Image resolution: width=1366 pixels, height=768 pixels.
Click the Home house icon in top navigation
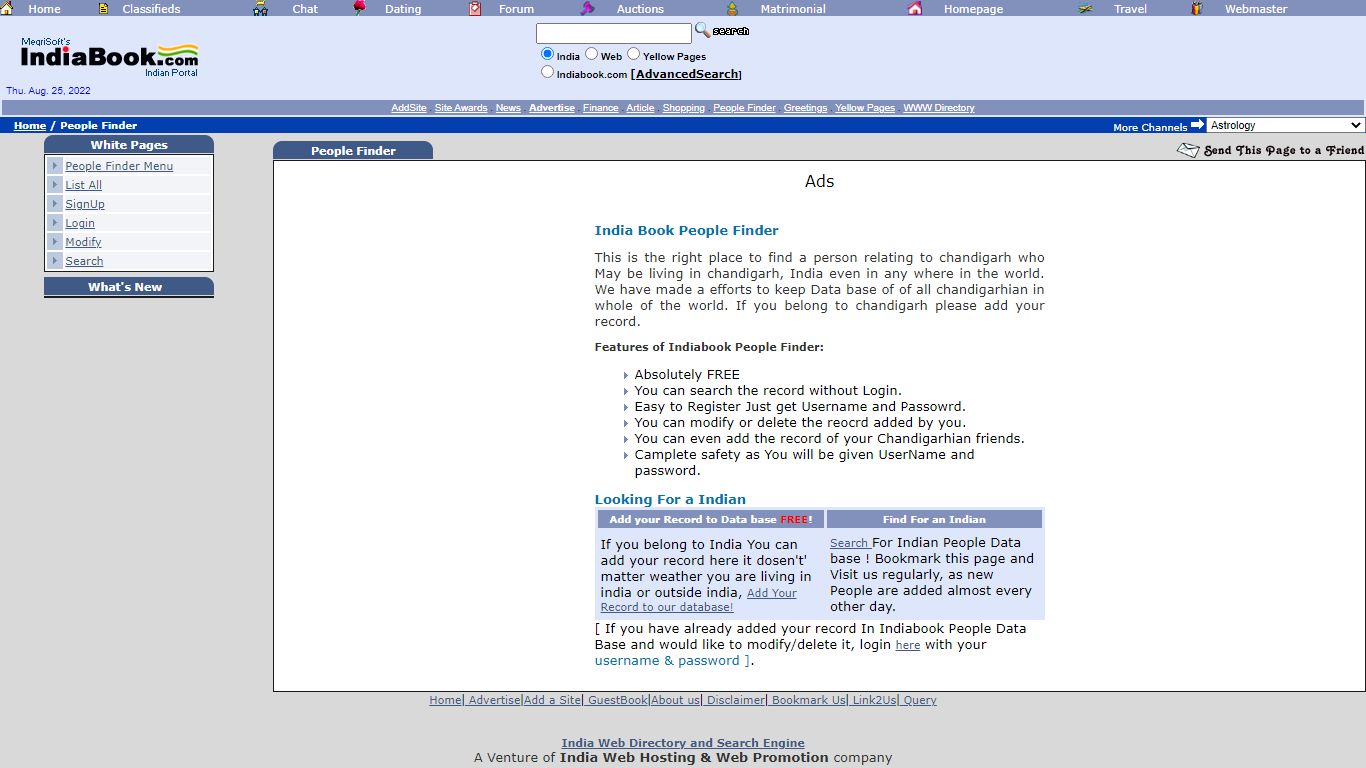click(x=6, y=8)
